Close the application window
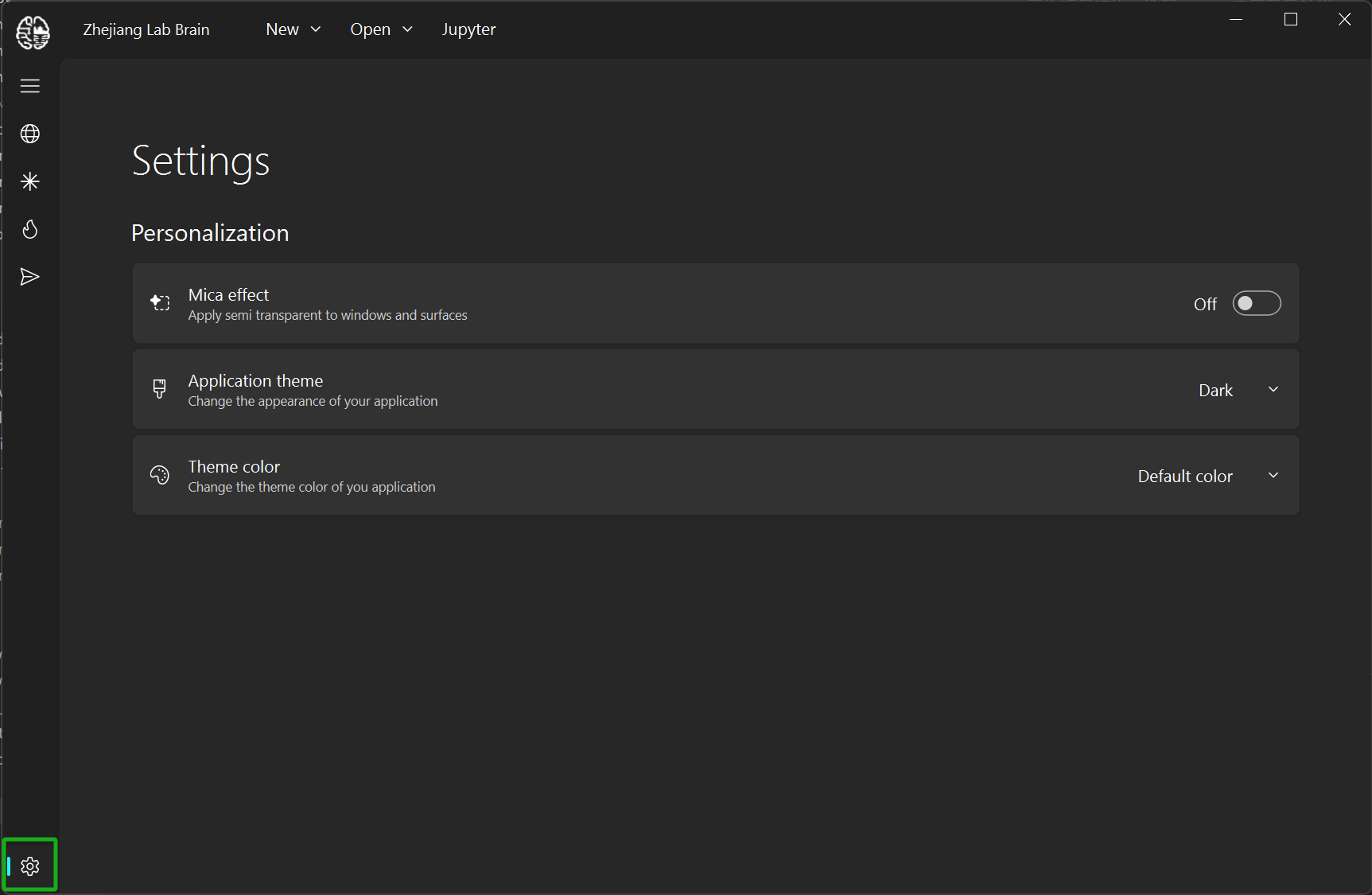This screenshot has height=895, width=1372. [1345, 19]
